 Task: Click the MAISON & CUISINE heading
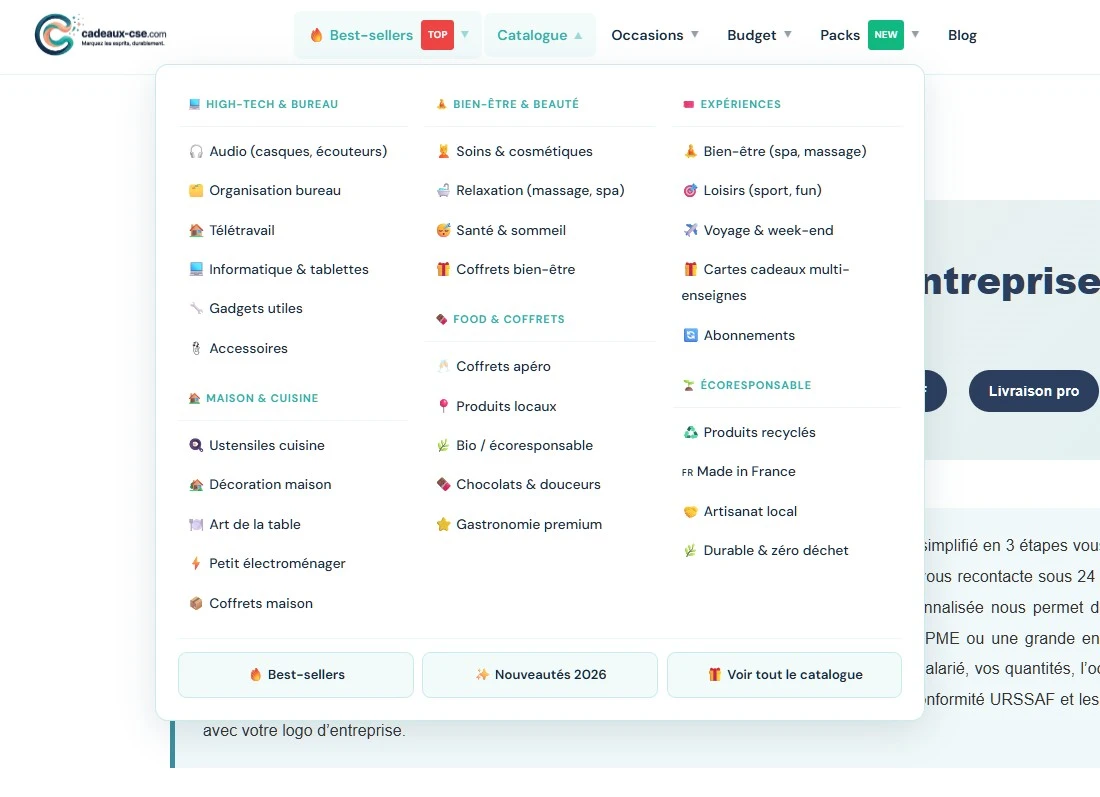tap(262, 398)
